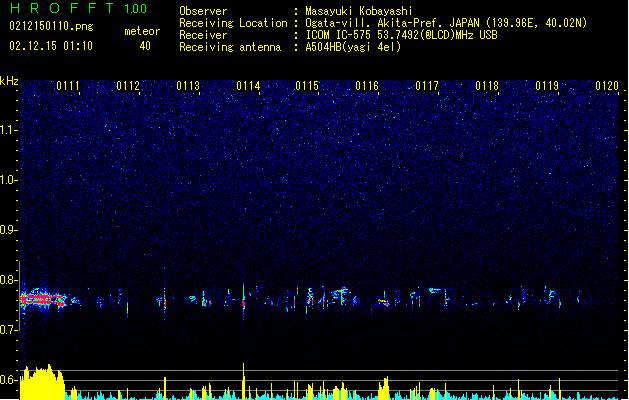The width and height of the screenshot is (629, 400).
Task: Click the meteor label
Action: [142, 31]
